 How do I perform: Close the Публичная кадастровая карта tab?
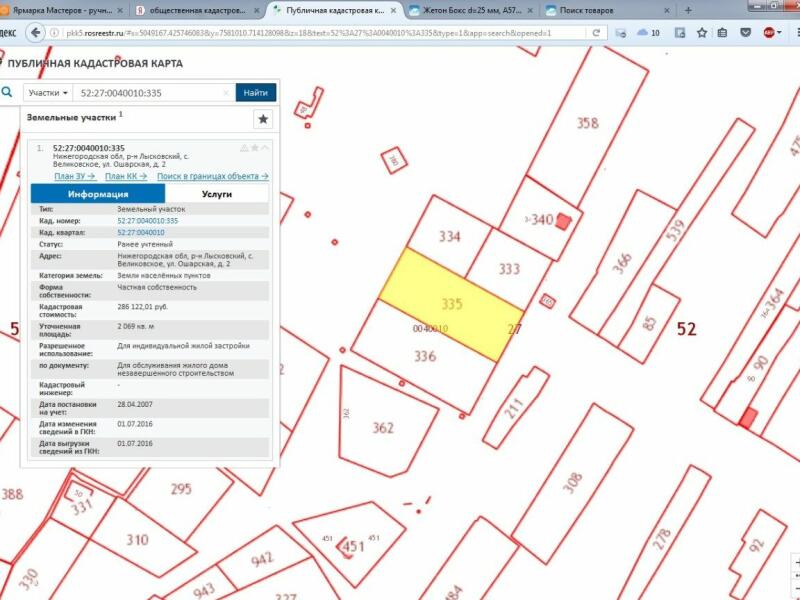[394, 10]
